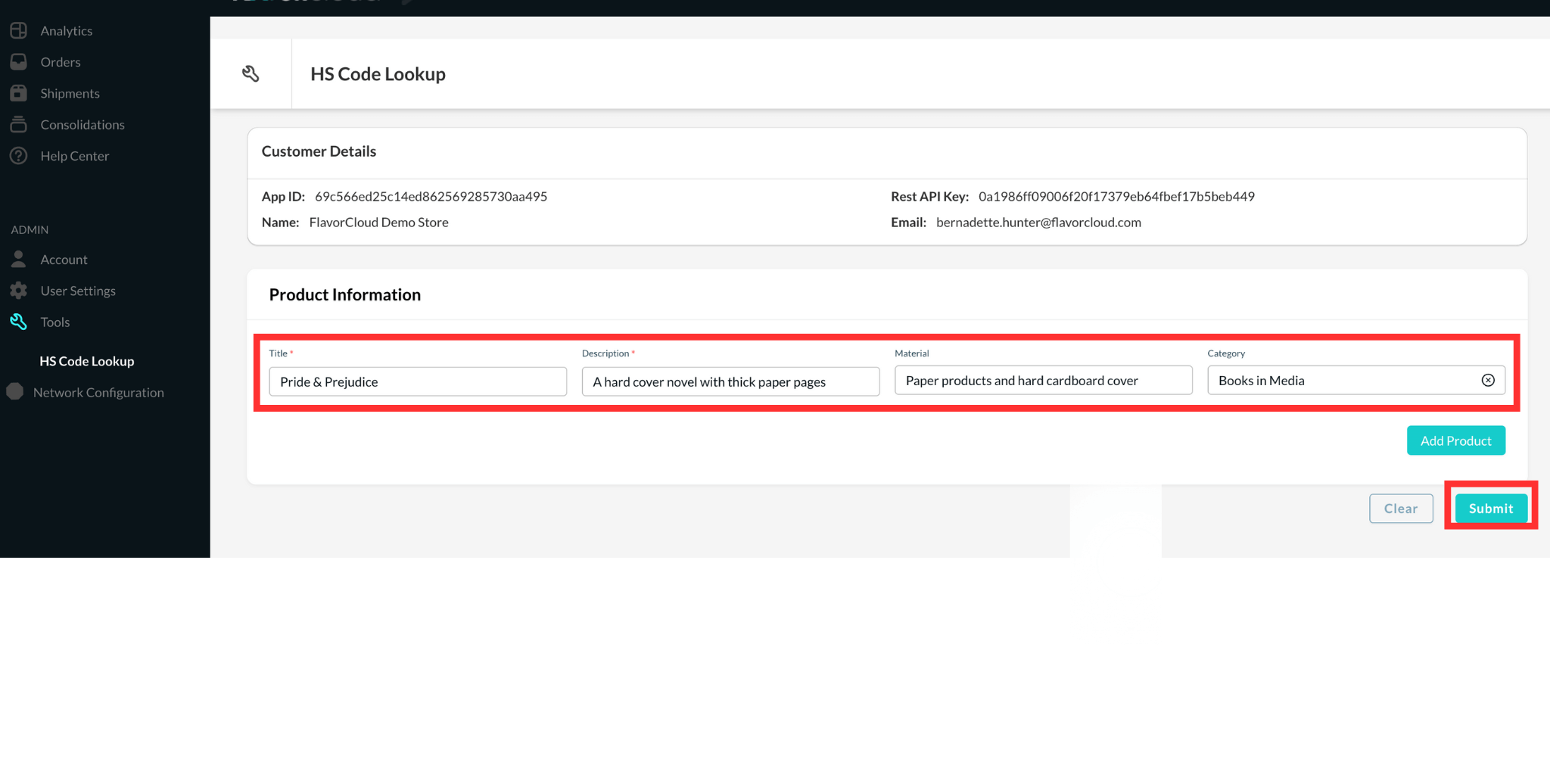
Task: Expand the Tools menu
Action: pyautogui.click(x=55, y=322)
